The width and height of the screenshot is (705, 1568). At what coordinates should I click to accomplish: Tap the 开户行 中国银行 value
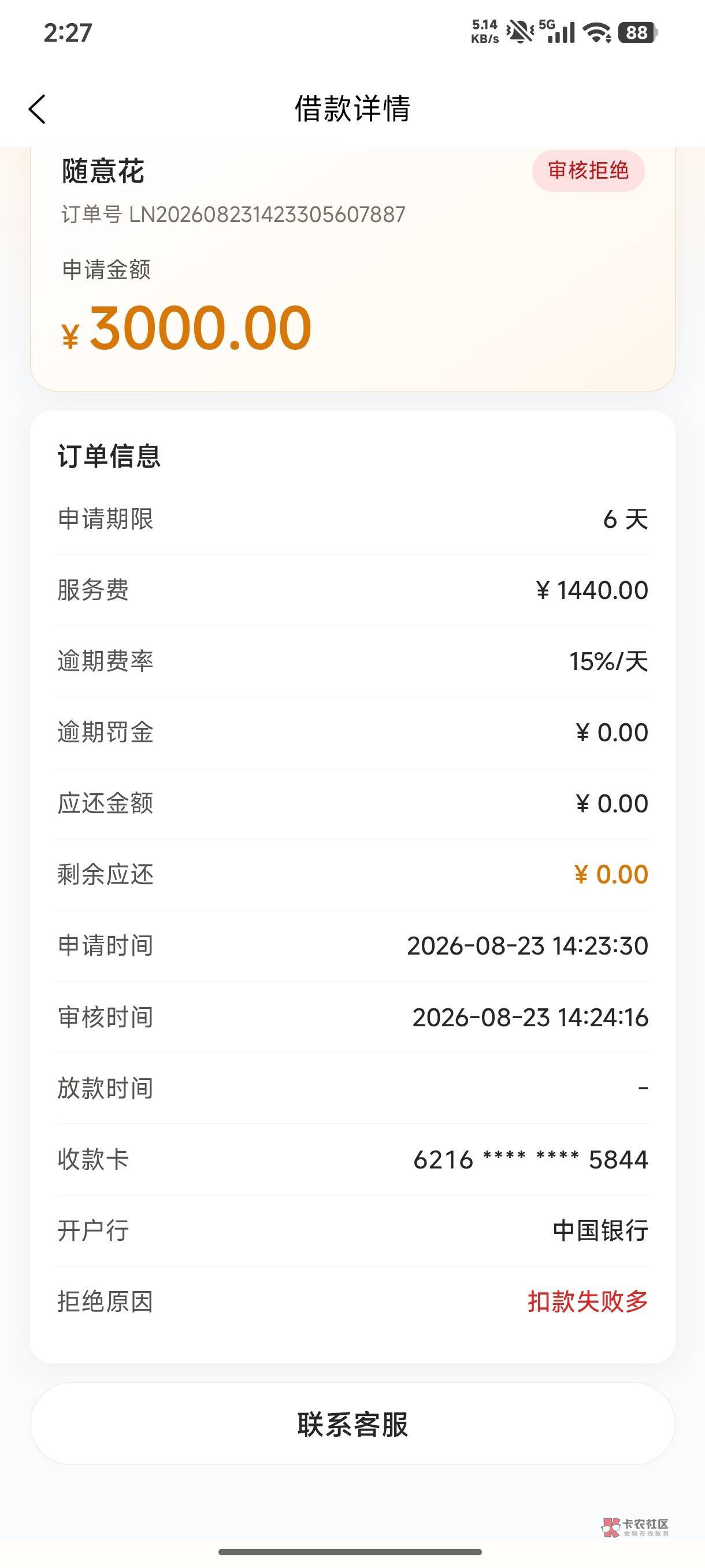pos(600,1230)
